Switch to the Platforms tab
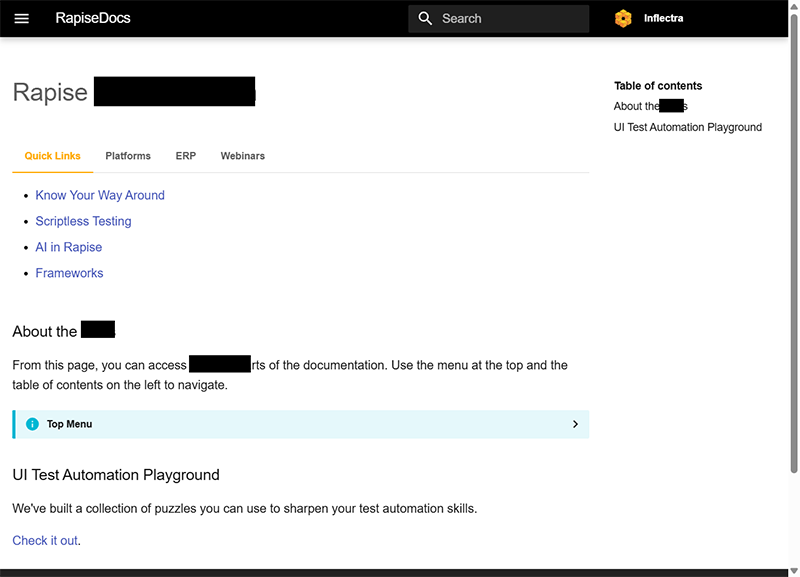This screenshot has height=577, width=800. pyautogui.click(x=128, y=156)
